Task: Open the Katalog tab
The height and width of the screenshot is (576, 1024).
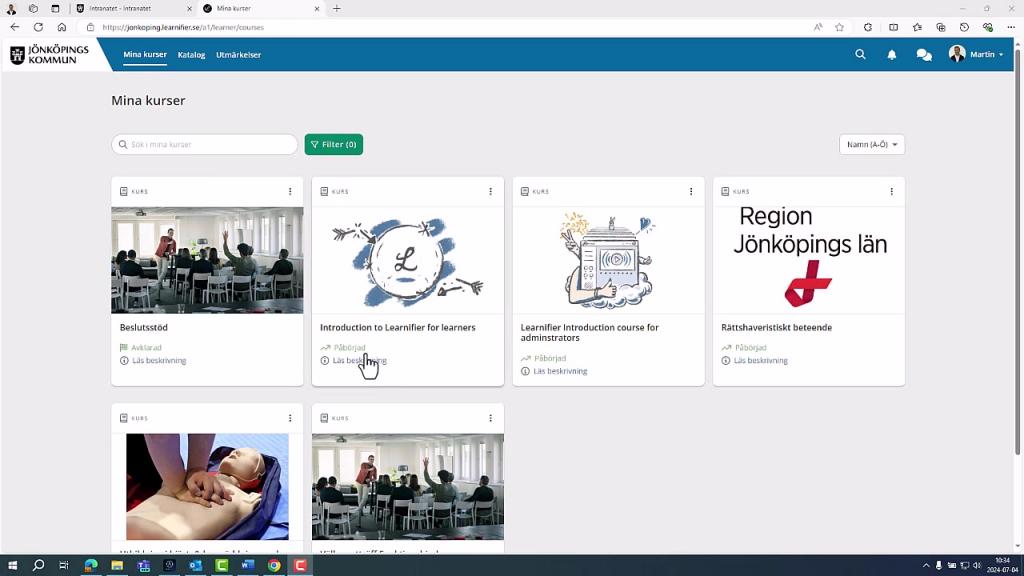Action: coord(191,55)
